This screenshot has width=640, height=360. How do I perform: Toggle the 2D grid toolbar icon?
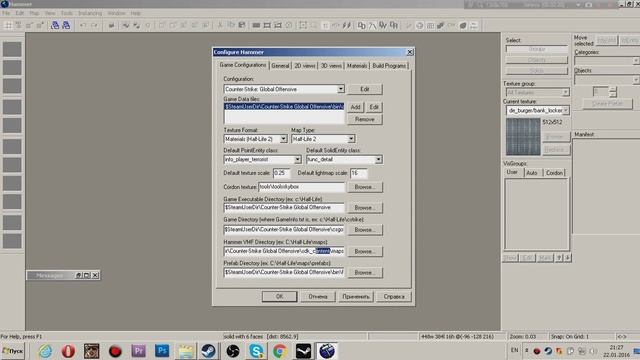pos(8,25)
